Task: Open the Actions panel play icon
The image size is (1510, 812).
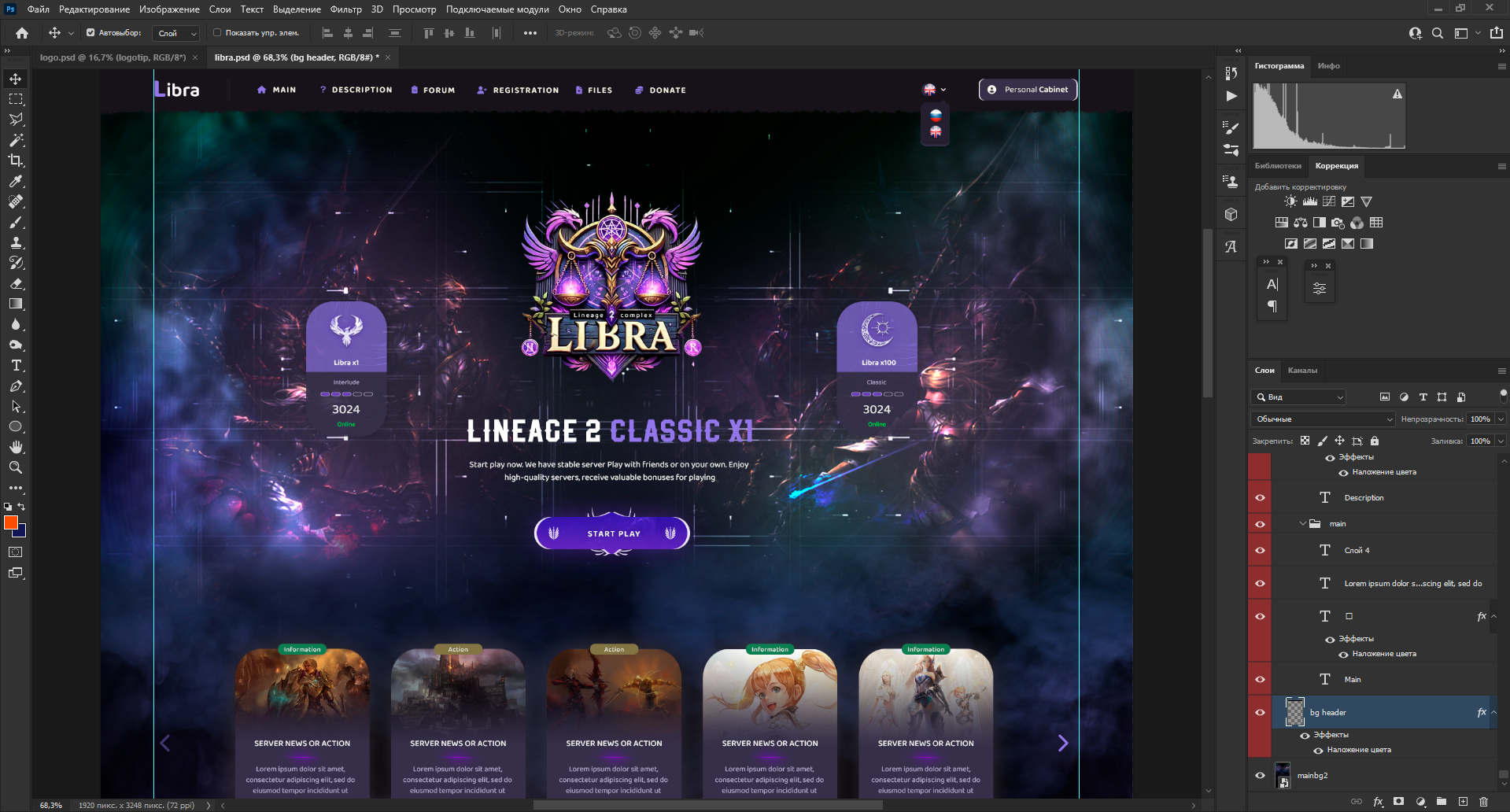Action: (x=1231, y=96)
